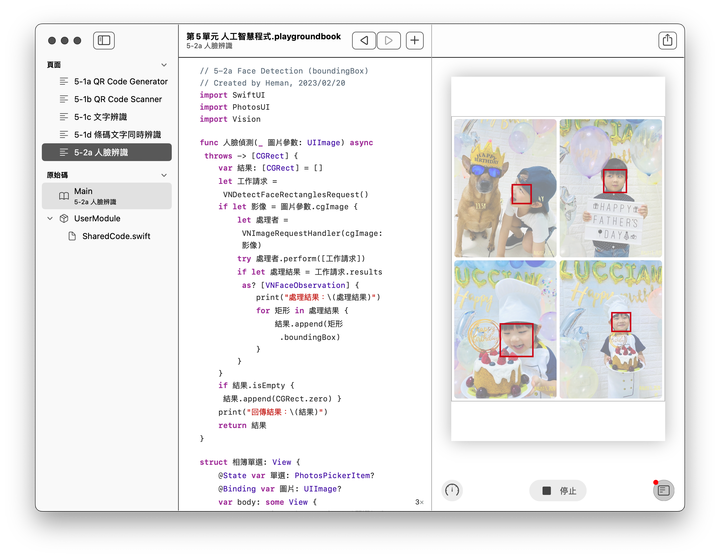The image size is (720, 558).
Task: Click the 3× indicator in editor
Action: (x=419, y=502)
